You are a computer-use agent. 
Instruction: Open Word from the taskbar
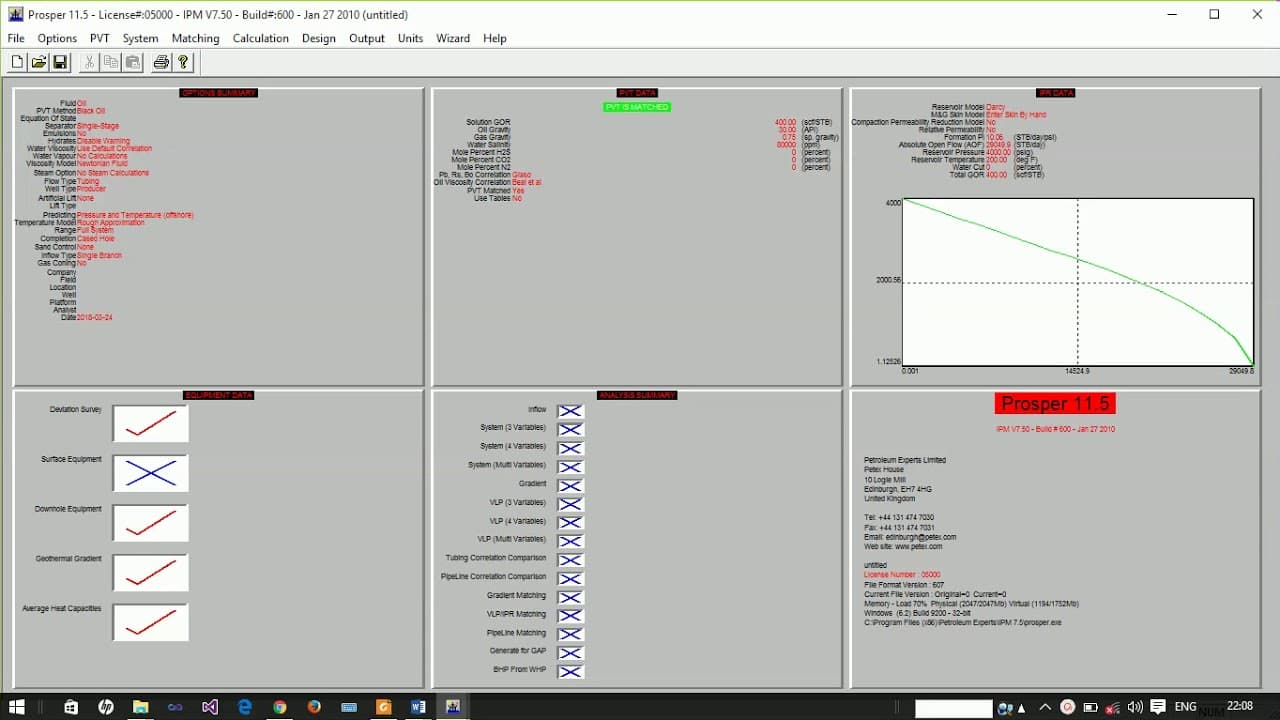pos(418,707)
